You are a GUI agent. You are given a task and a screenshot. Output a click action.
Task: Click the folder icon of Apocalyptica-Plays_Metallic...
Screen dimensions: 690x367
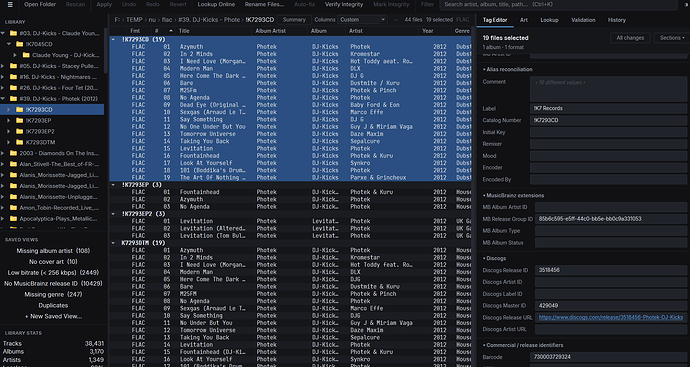click(13, 219)
